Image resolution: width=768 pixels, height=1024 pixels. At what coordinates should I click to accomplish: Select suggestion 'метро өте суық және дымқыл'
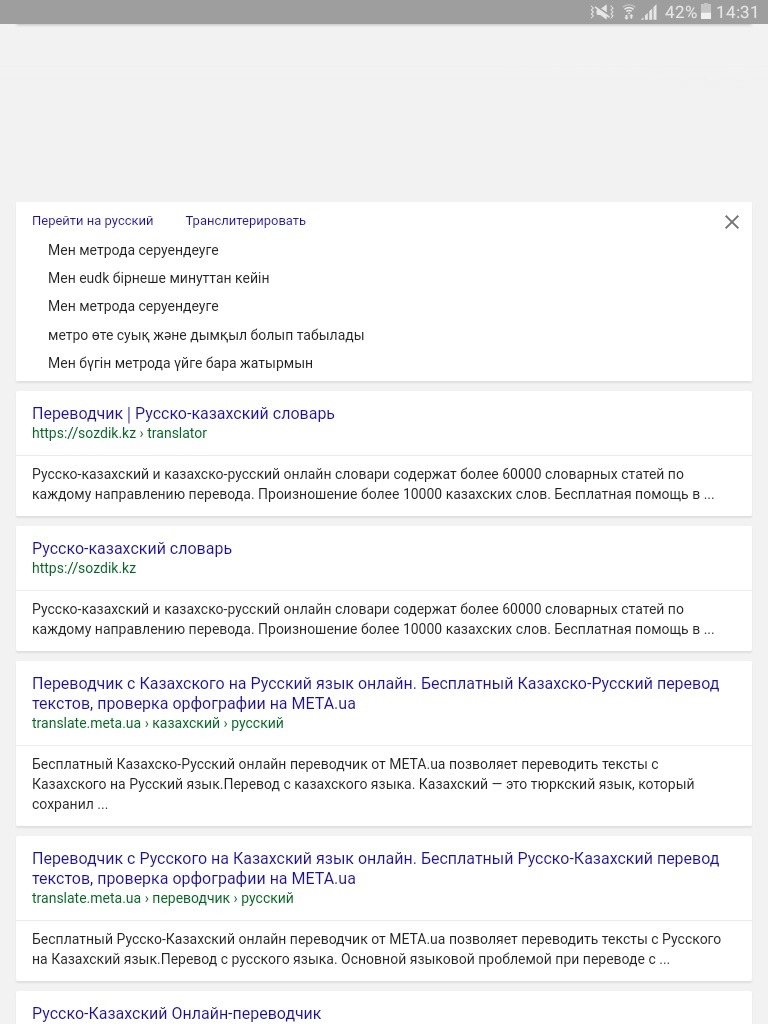[x=206, y=335]
